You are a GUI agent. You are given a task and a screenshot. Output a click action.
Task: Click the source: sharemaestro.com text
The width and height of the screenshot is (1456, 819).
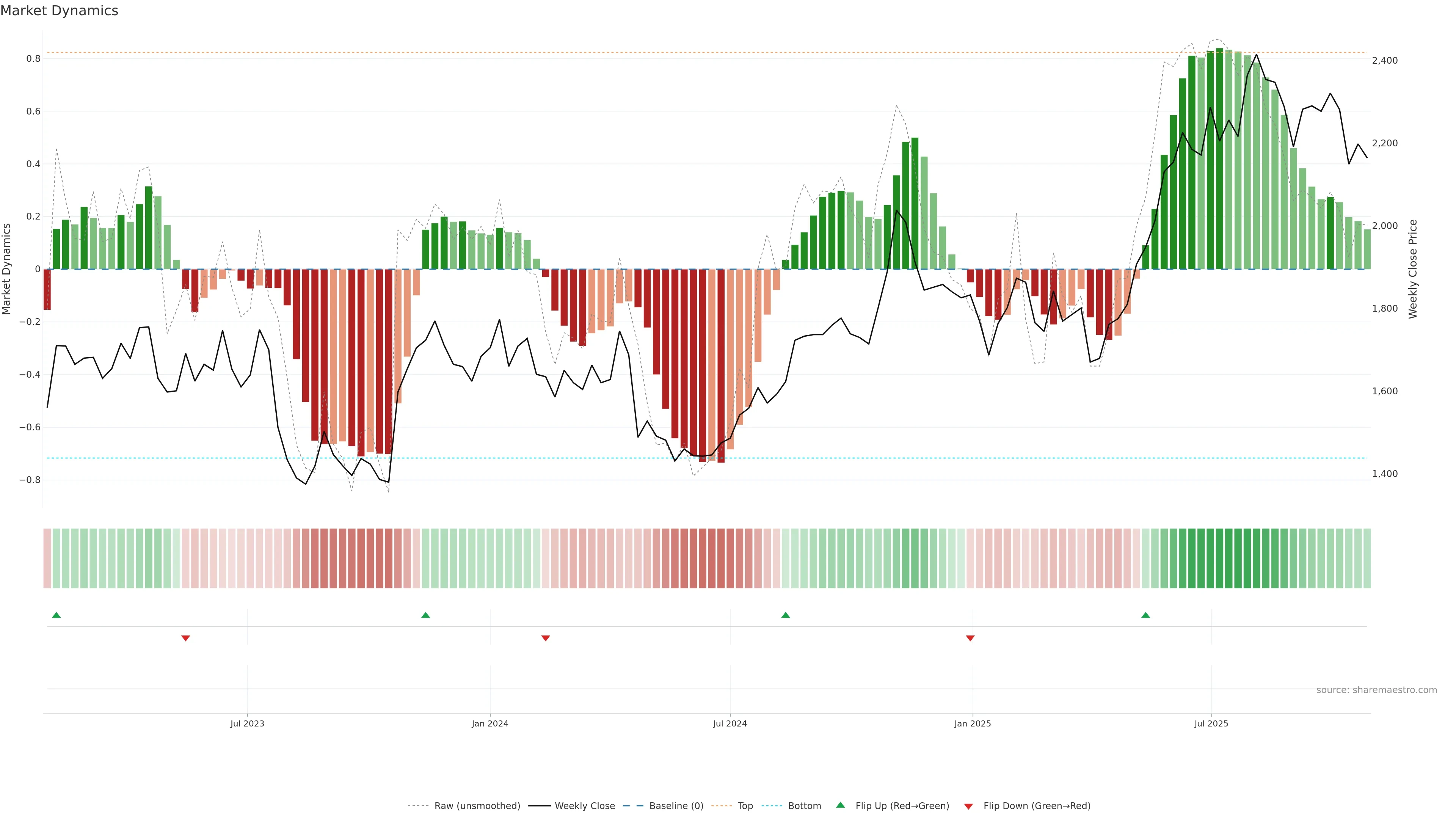click(1376, 690)
